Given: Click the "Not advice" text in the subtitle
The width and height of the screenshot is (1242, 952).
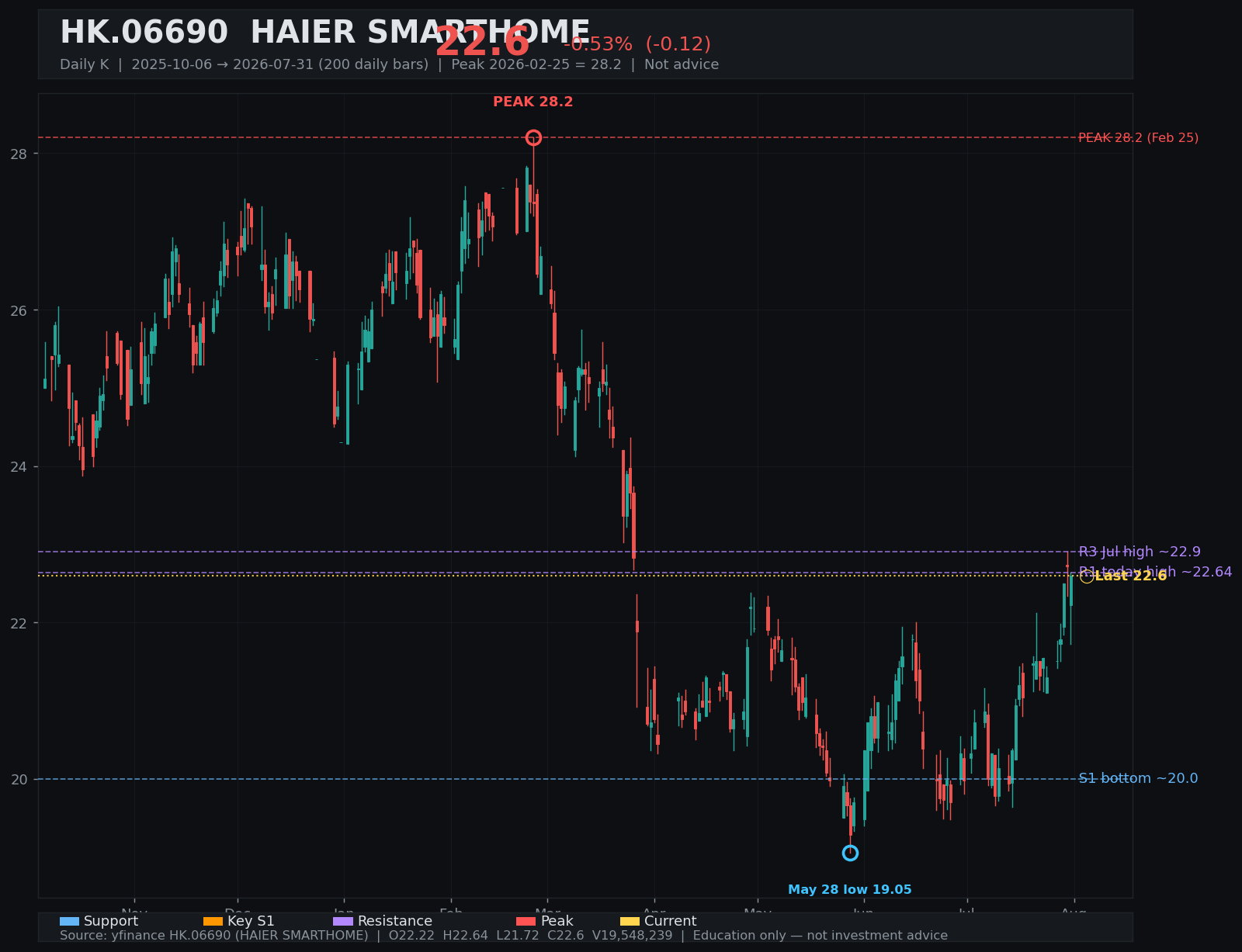Looking at the screenshot, I should point(682,64).
